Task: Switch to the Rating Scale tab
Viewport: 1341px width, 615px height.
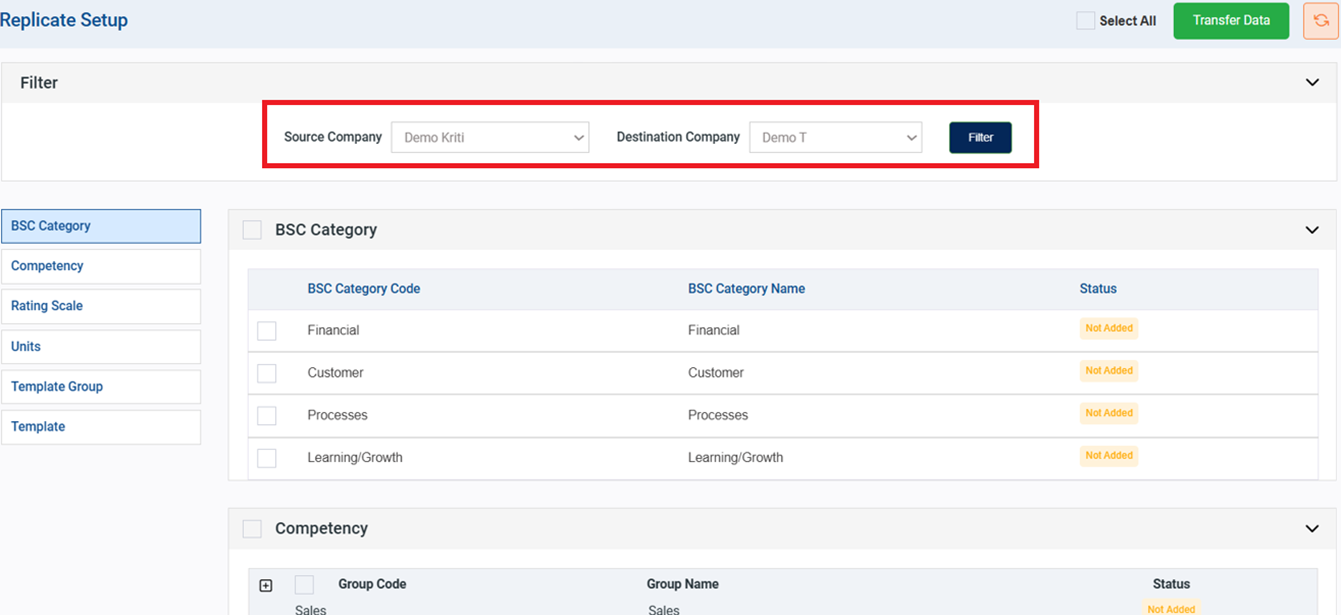Action: click(101, 306)
